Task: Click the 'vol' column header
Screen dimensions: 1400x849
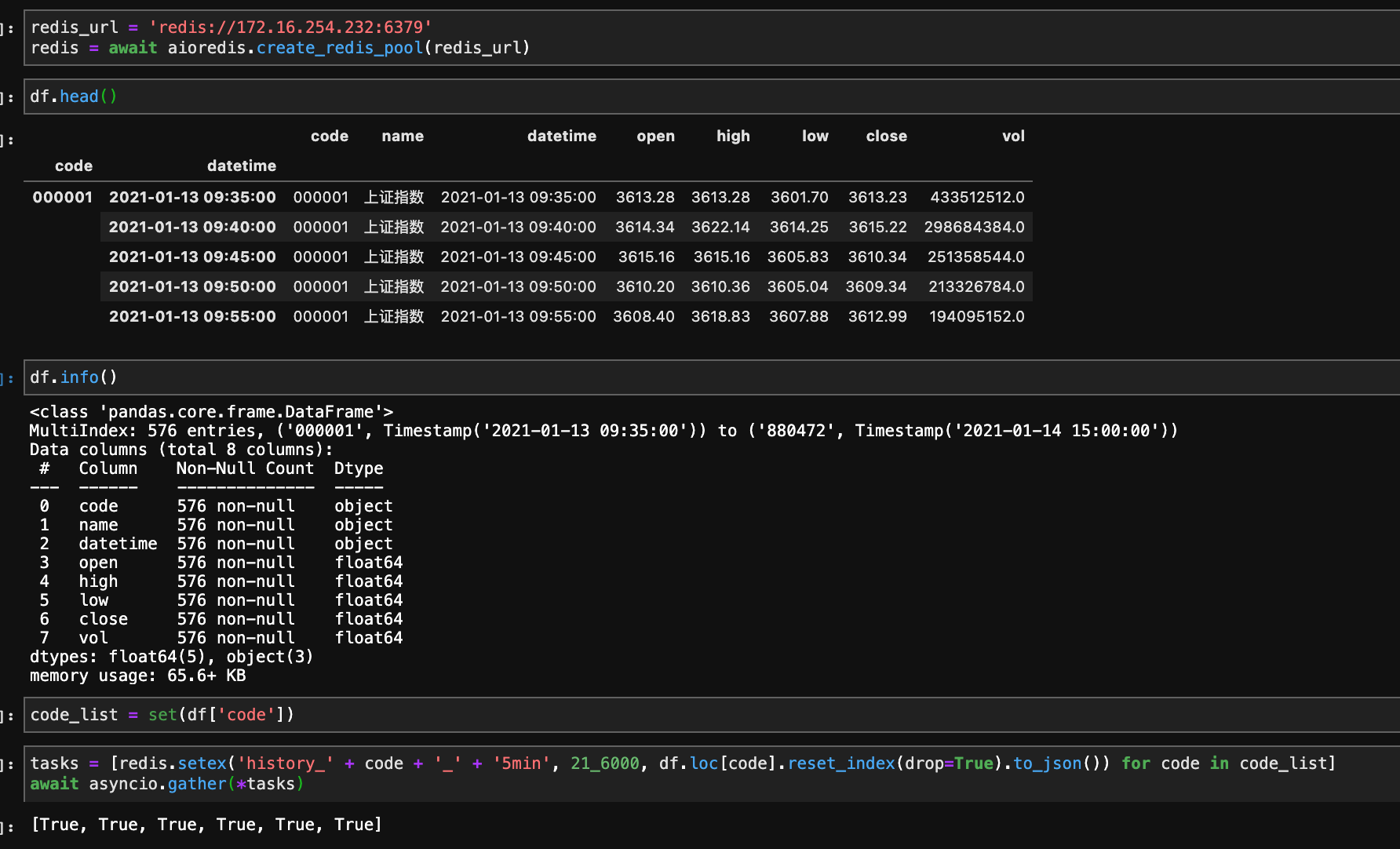Action: 1013,136
